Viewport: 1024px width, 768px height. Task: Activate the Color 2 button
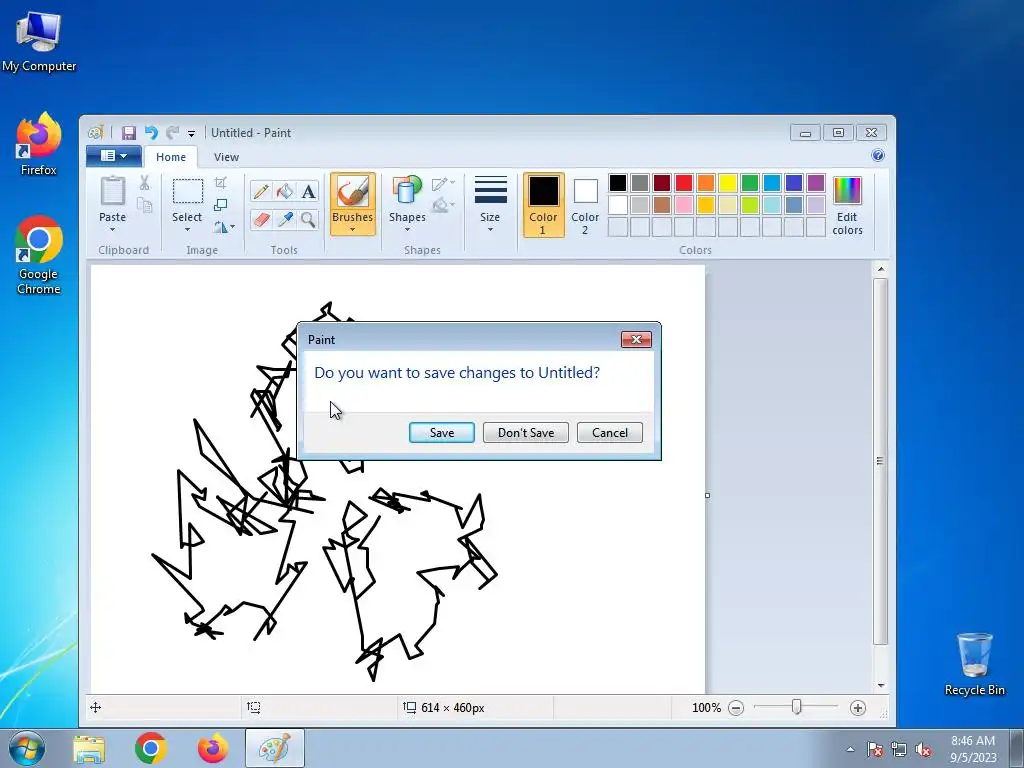585,205
